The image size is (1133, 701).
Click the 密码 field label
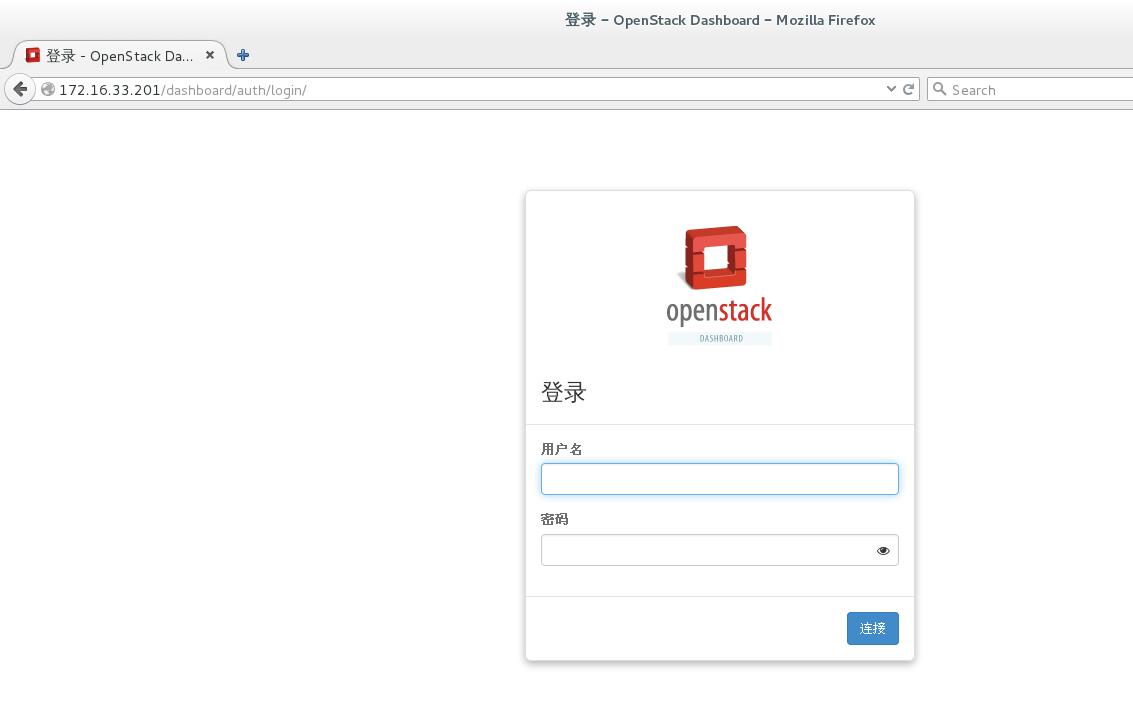click(554, 519)
